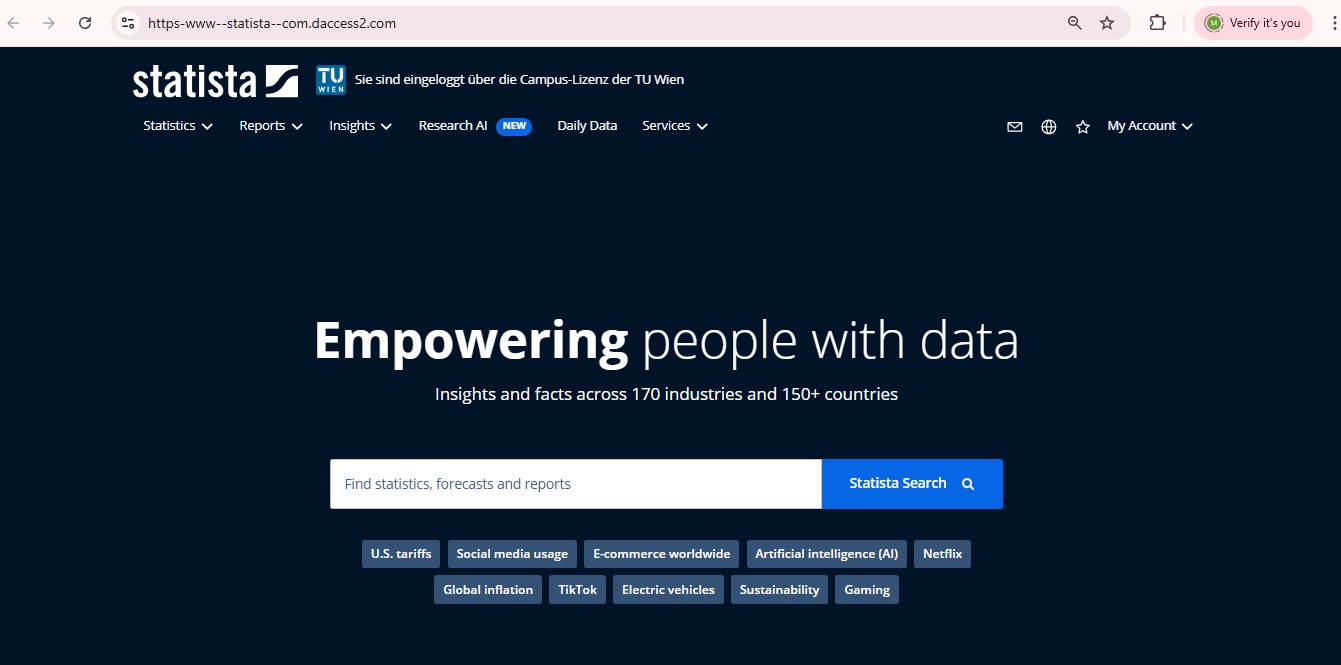This screenshot has height=665, width=1341.
Task: Reload the page
Action: (85, 23)
